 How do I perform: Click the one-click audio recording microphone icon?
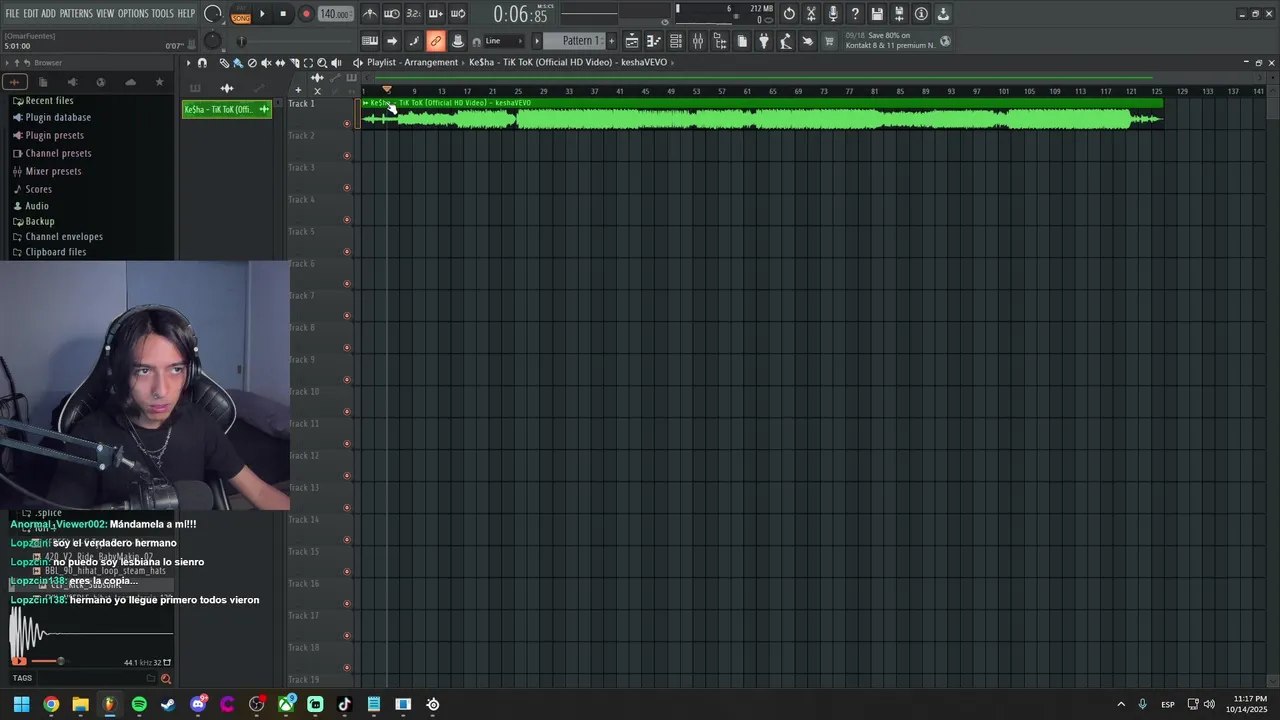[833, 14]
